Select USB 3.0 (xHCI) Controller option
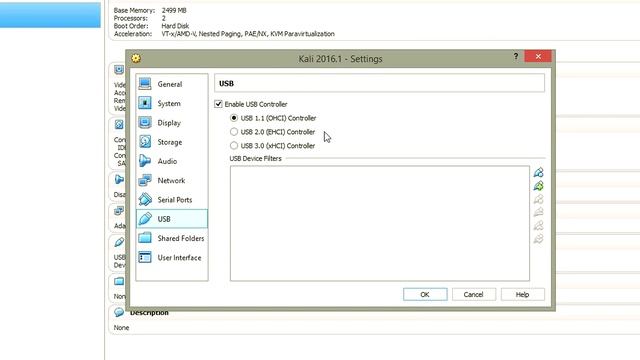 tap(233, 146)
